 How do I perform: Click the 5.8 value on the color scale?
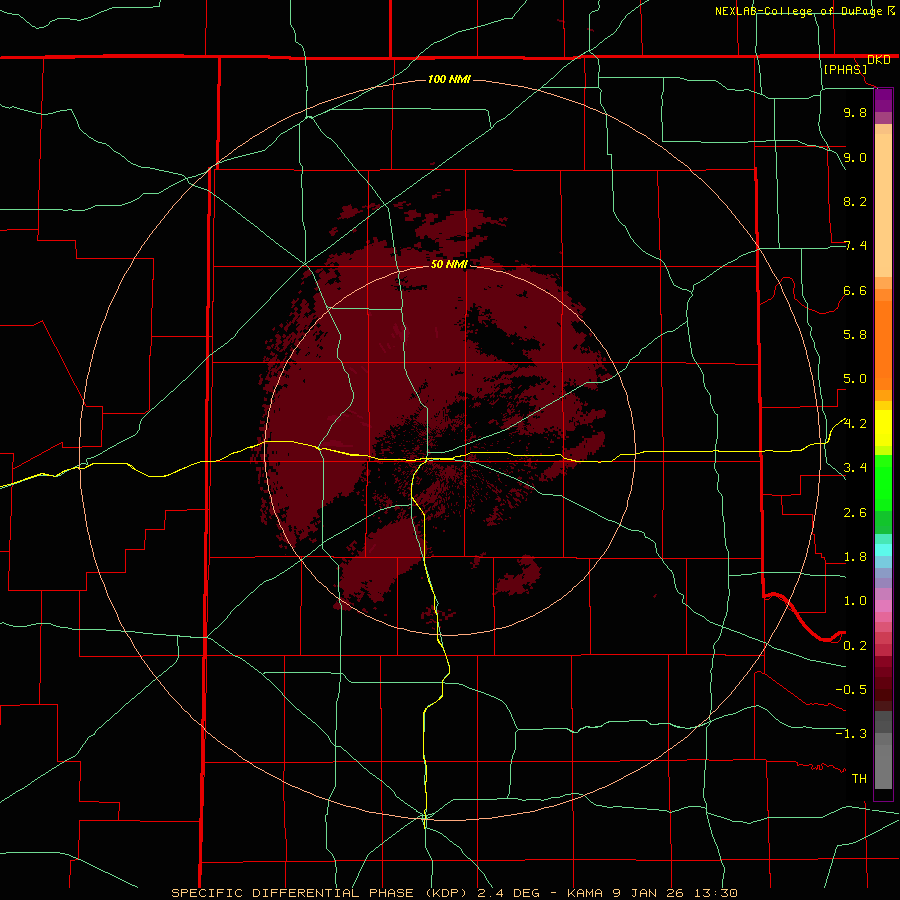pyautogui.click(x=855, y=335)
